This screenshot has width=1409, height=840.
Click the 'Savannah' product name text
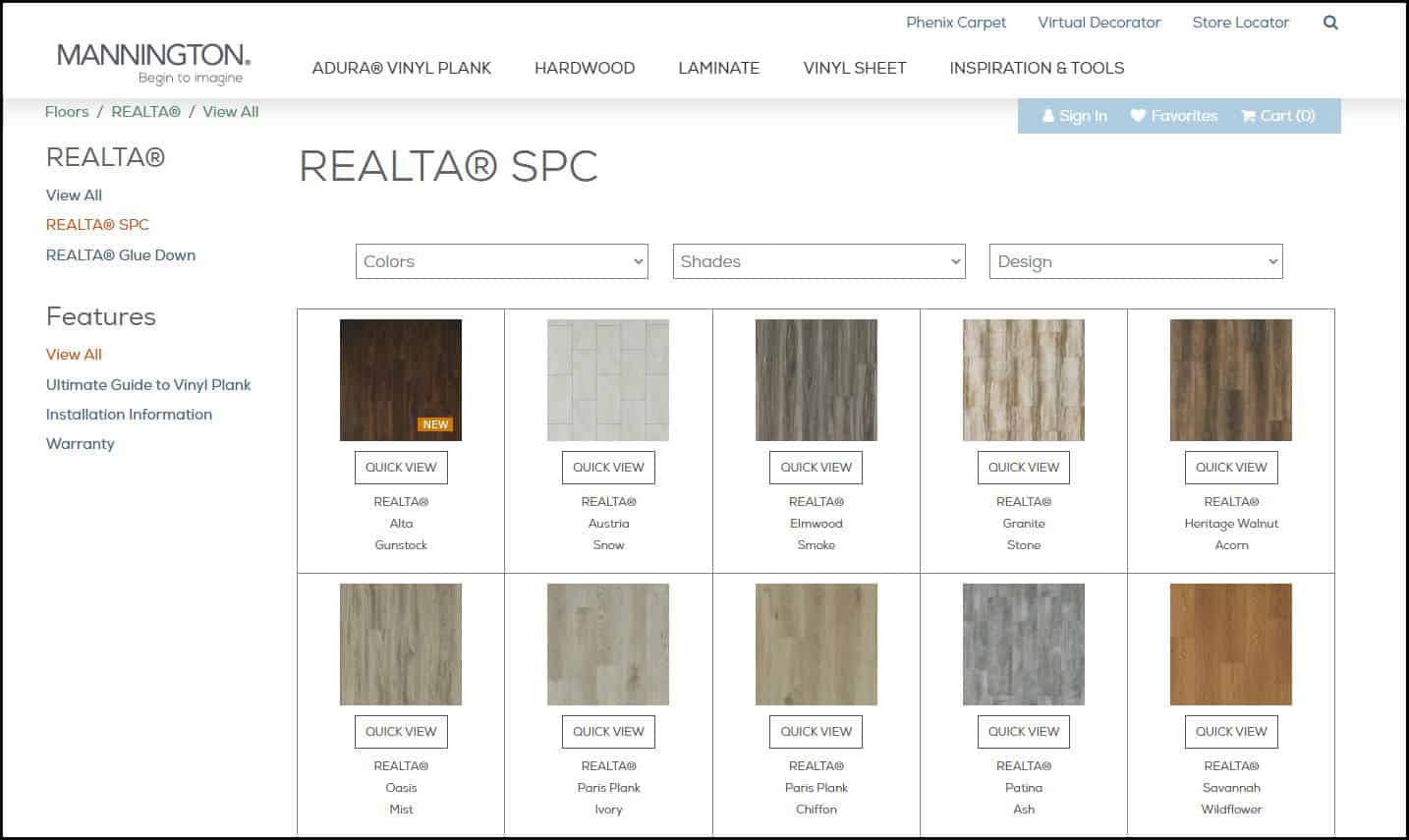coord(1231,788)
